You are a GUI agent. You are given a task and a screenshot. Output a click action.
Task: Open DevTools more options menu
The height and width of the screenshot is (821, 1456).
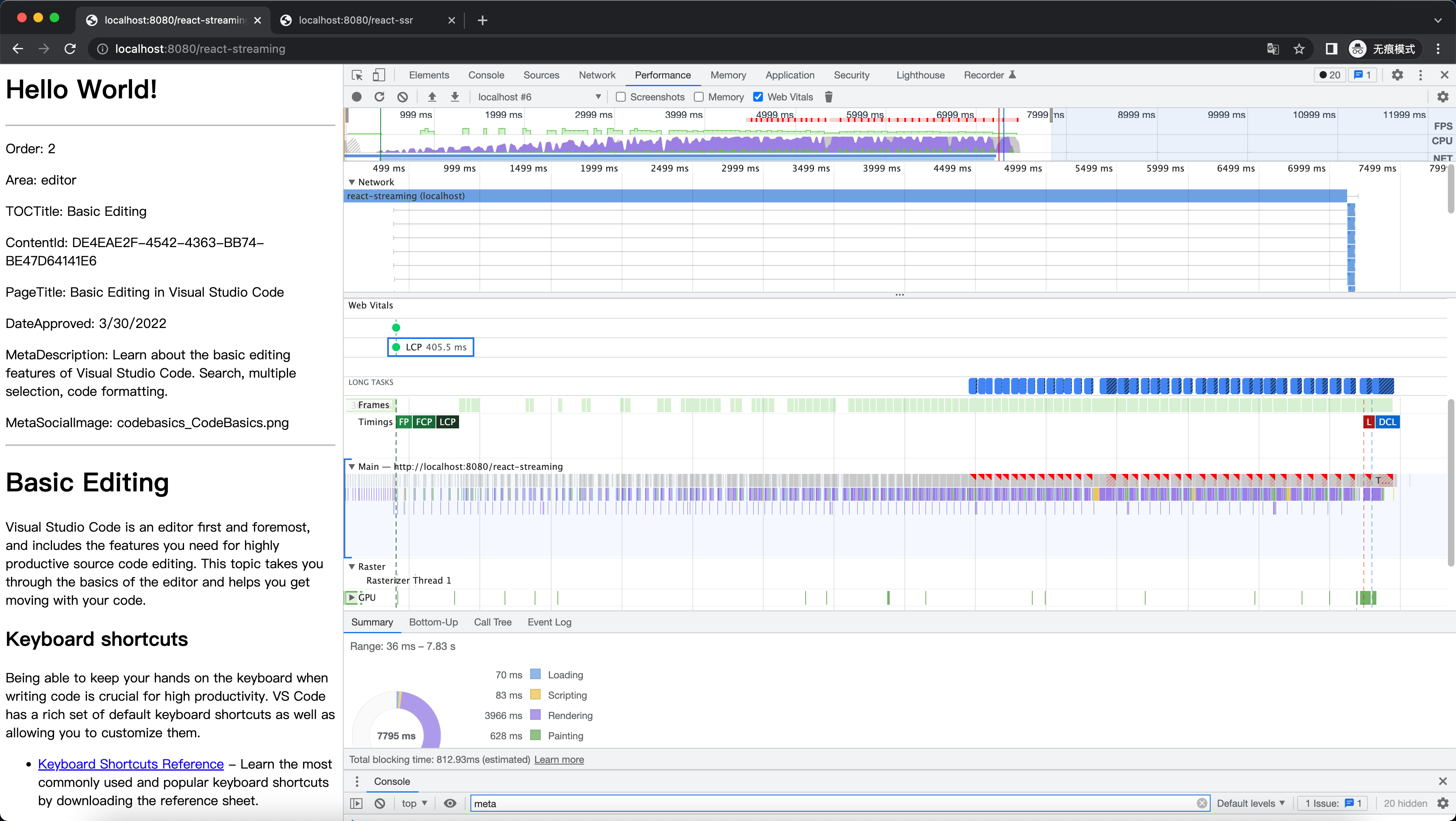tap(1420, 75)
